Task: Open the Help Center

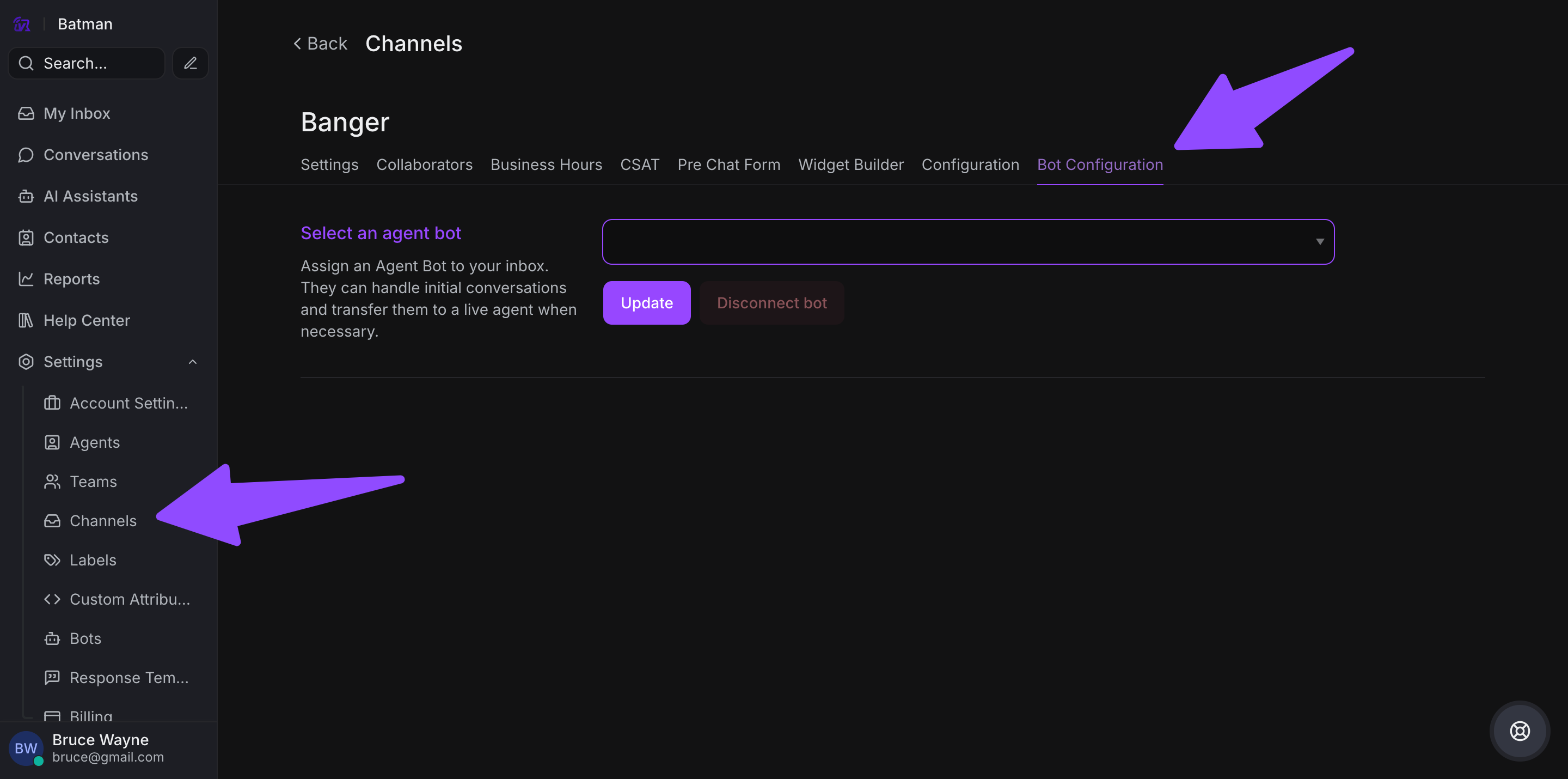Action: tap(87, 320)
